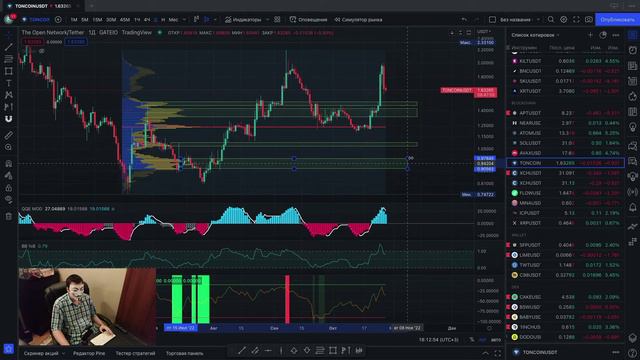Viewport: 640px width, 360px height.
Task: Select CAKEUSD row in watchlist
Action: (x=565, y=297)
